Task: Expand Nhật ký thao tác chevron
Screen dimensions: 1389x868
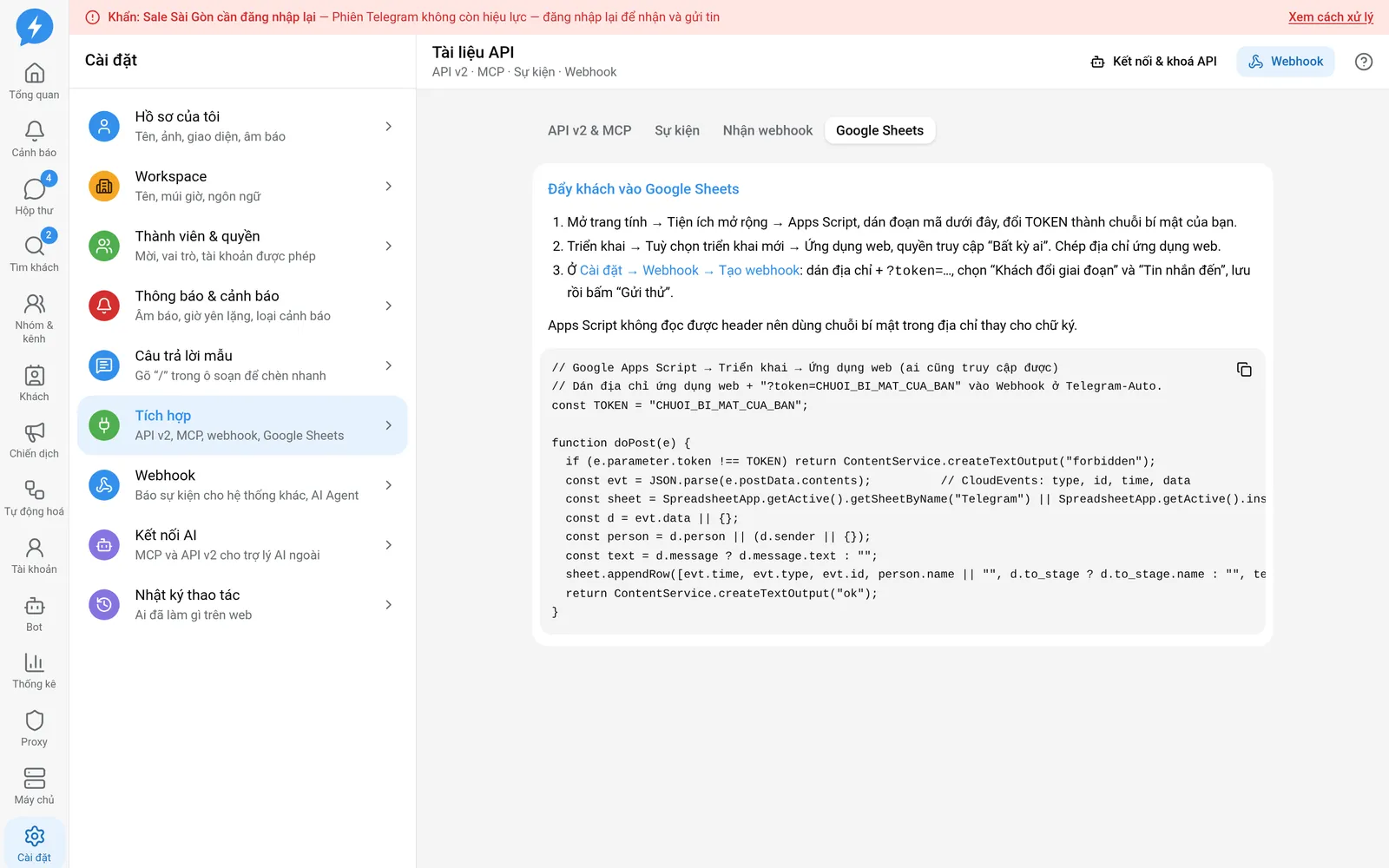Action: [388, 605]
